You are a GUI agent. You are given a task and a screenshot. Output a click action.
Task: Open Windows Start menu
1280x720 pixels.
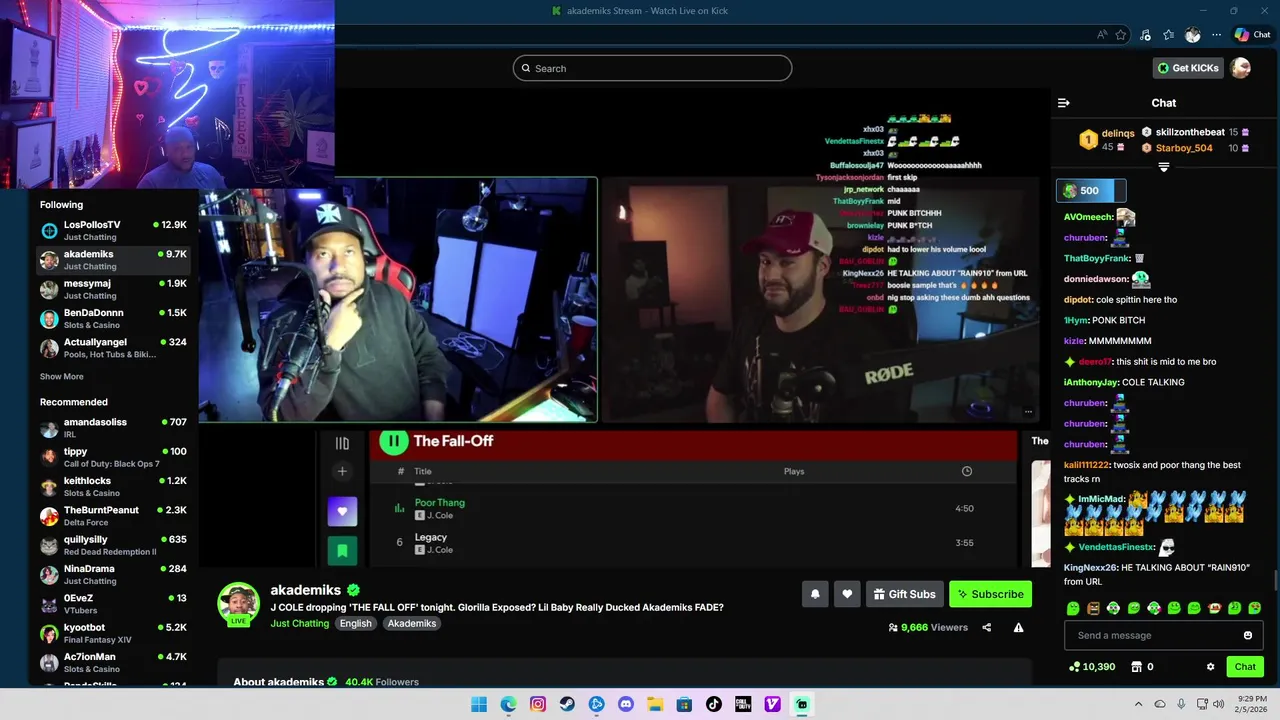(x=479, y=704)
